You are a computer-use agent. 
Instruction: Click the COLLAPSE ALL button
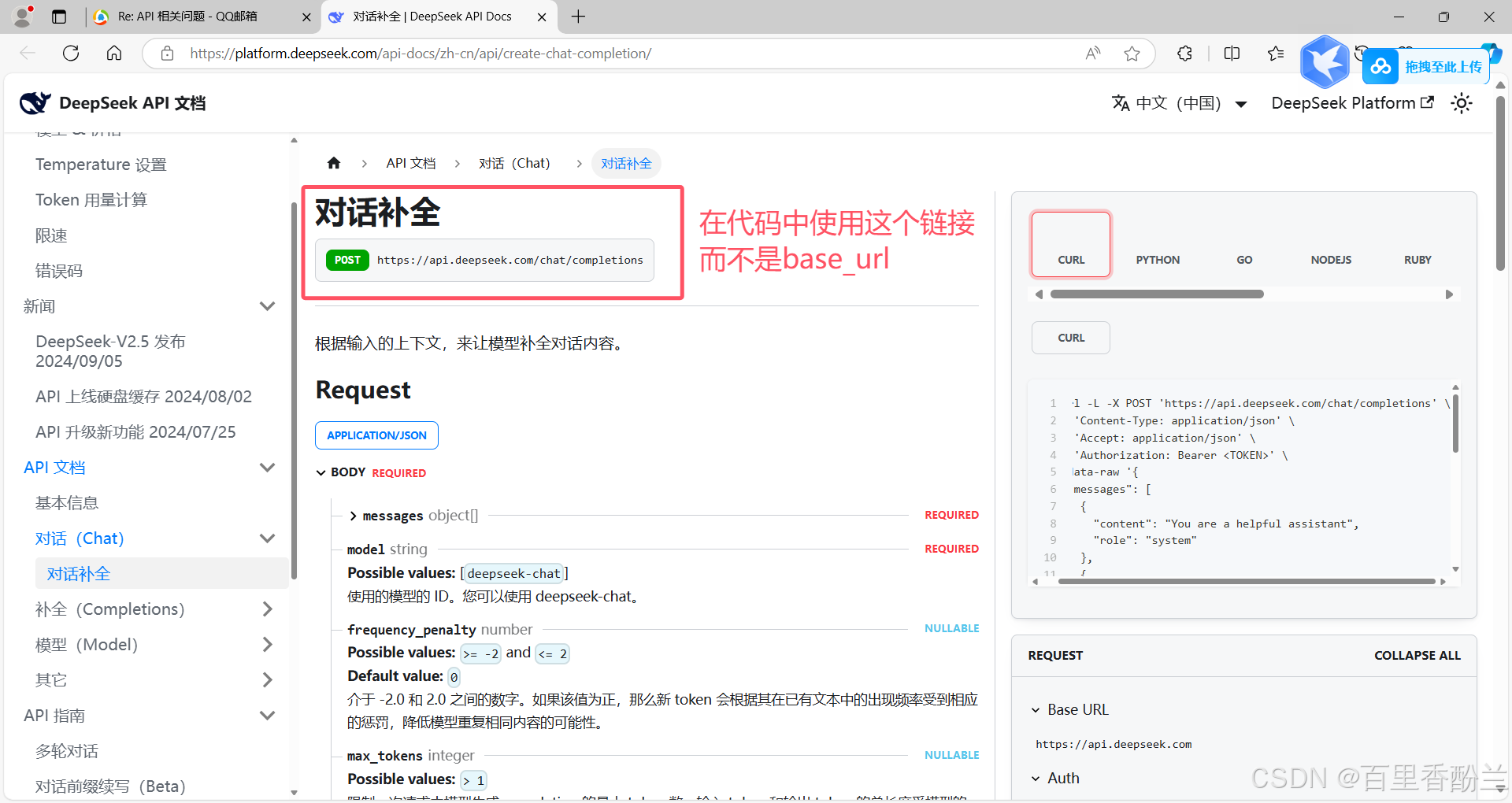[x=1417, y=656]
